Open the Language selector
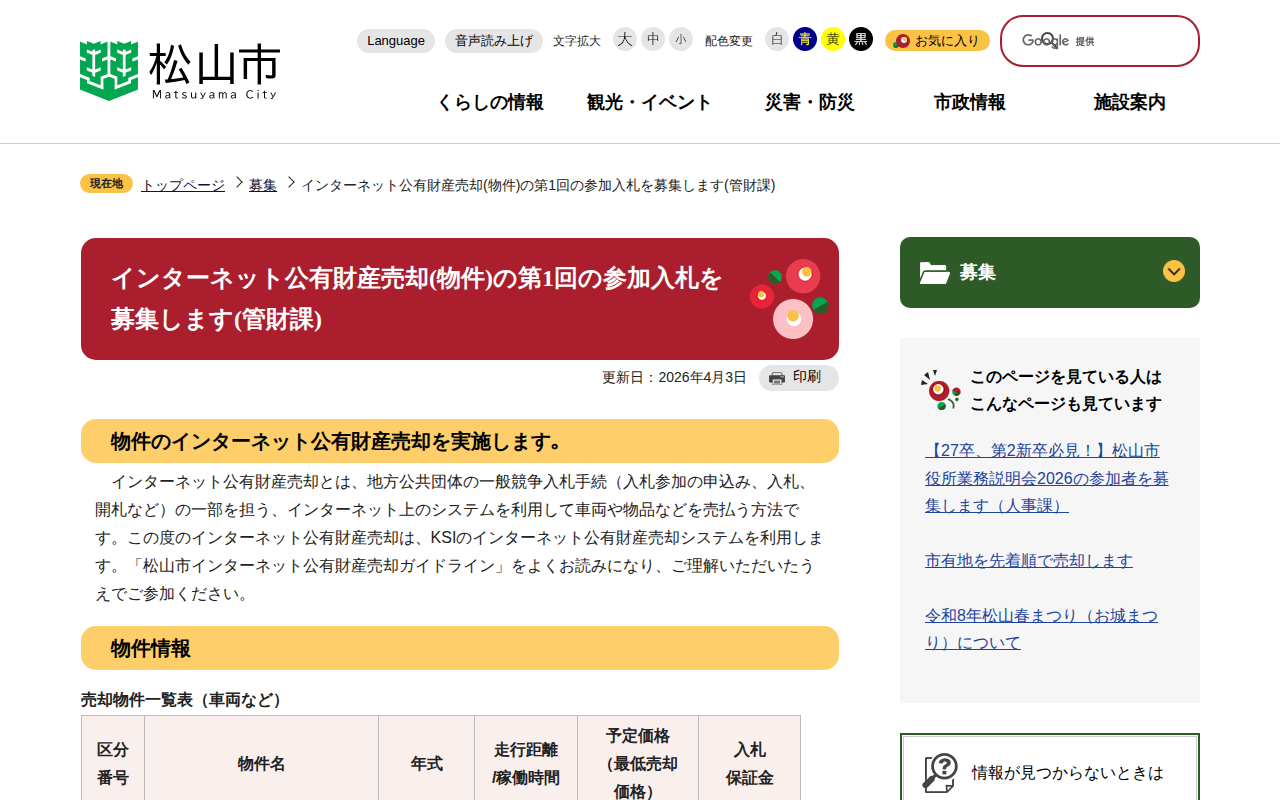 pyautogui.click(x=396, y=41)
